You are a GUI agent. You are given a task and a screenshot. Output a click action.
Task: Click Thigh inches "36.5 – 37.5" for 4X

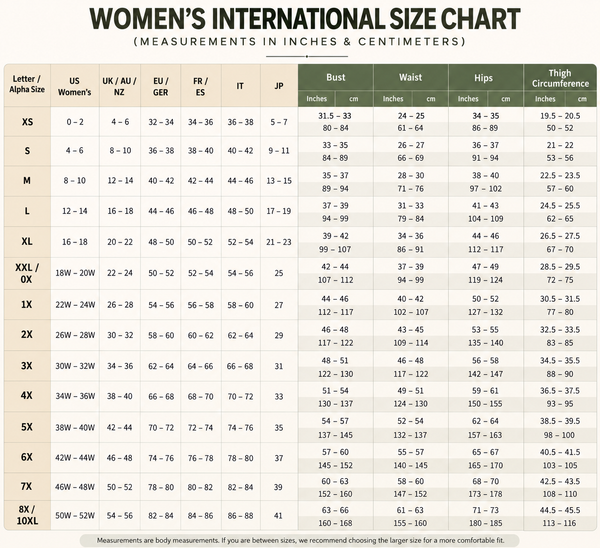[x=560, y=391]
